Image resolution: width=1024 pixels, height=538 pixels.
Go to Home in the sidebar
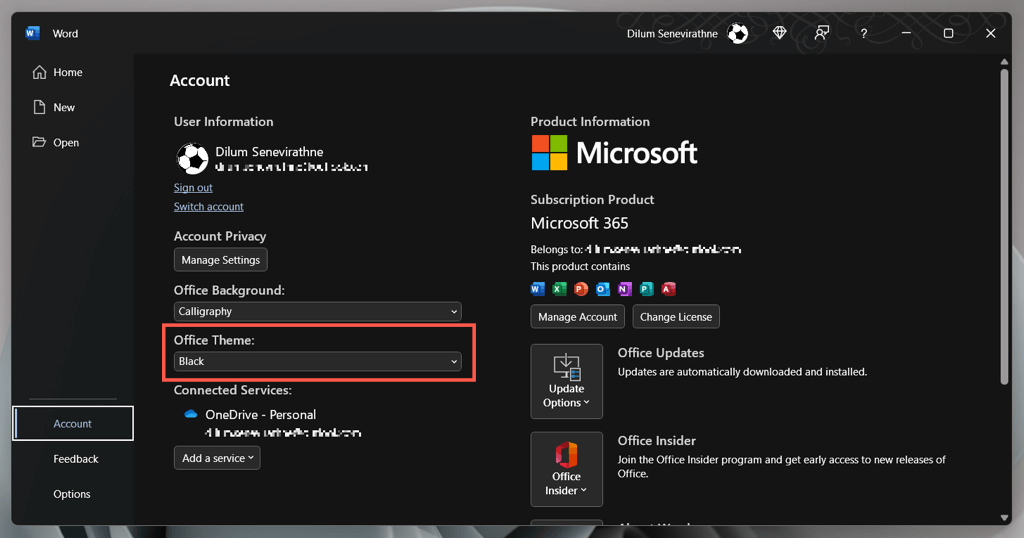click(67, 72)
